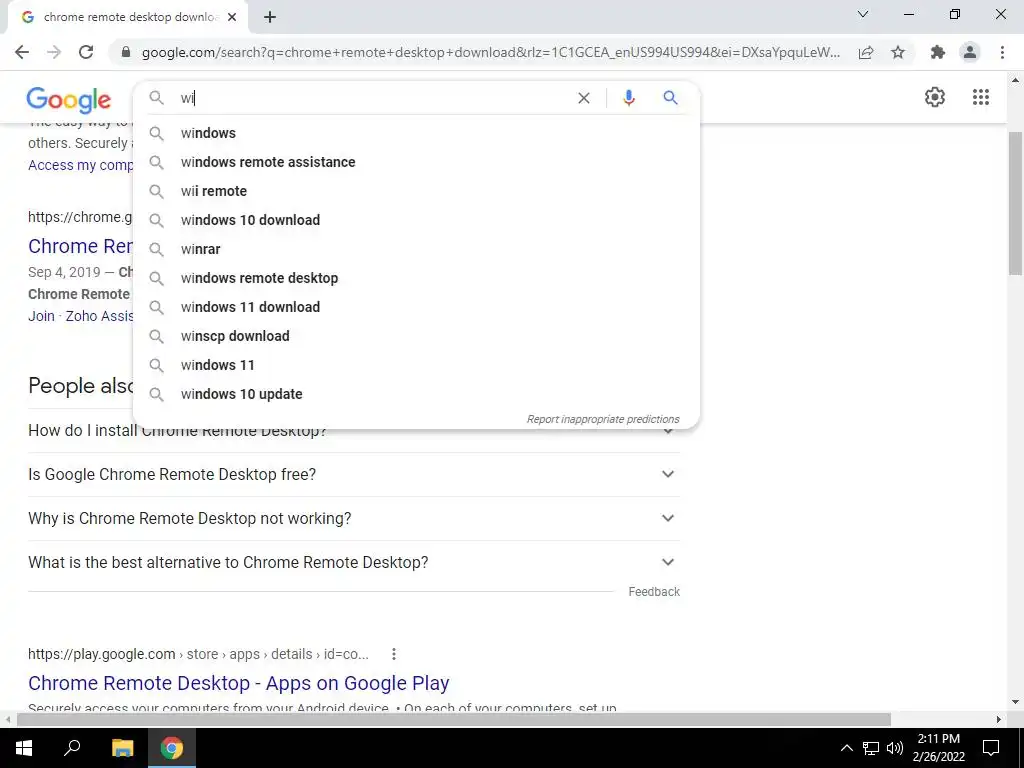View site security lock info
Viewport: 1024px width, 768px height.
coord(126,52)
